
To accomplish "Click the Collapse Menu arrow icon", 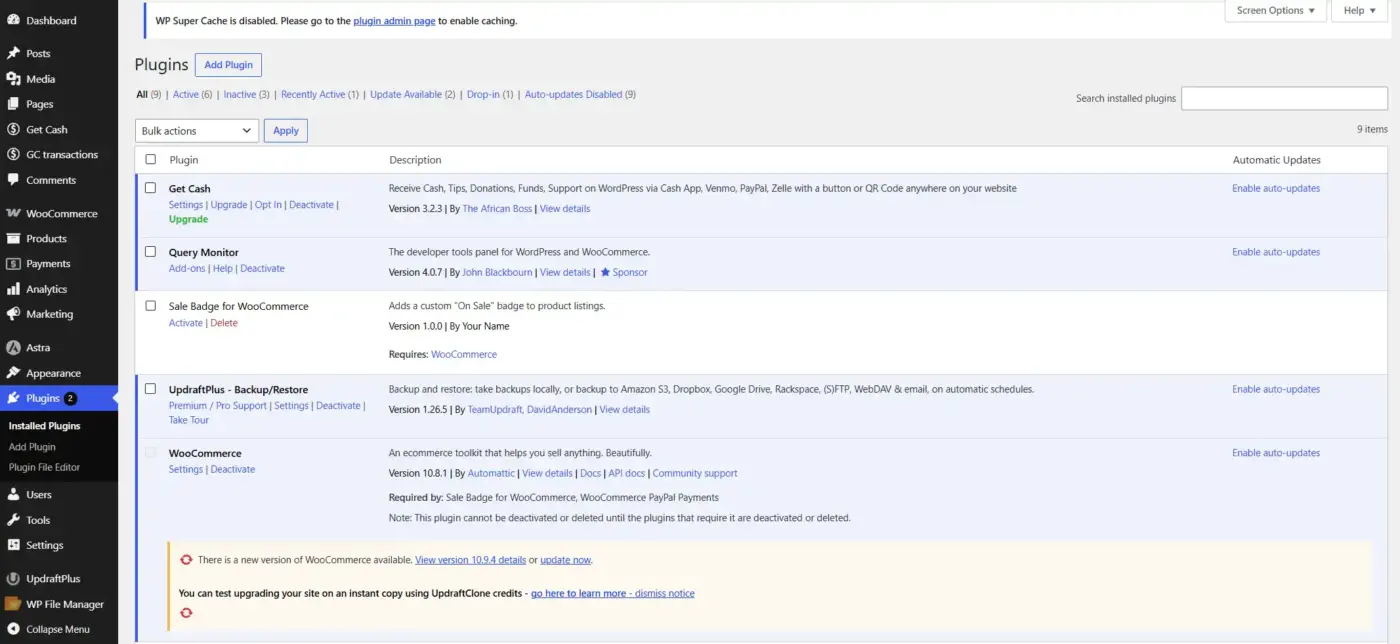I will pos(13,629).
